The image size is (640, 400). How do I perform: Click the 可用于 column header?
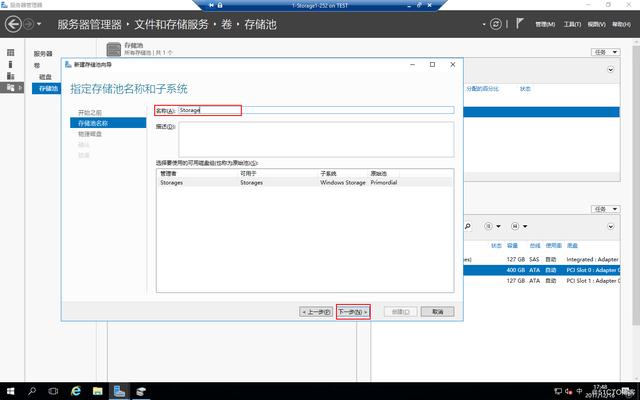click(248, 173)
